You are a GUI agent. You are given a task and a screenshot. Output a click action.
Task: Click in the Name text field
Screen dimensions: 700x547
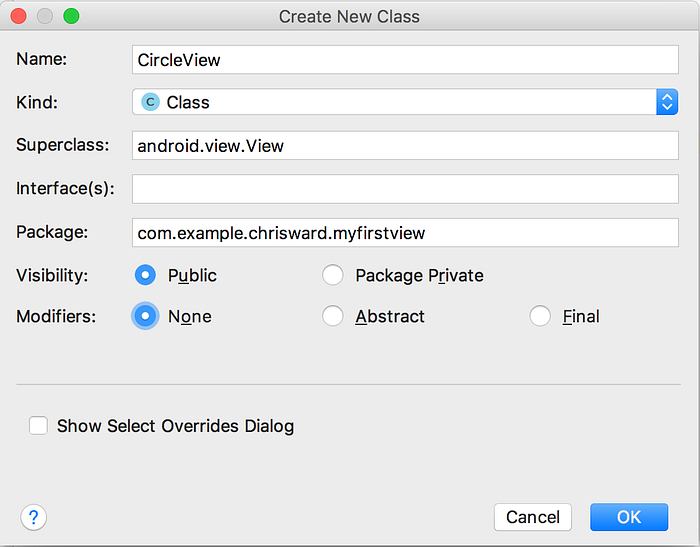(405, 59)
